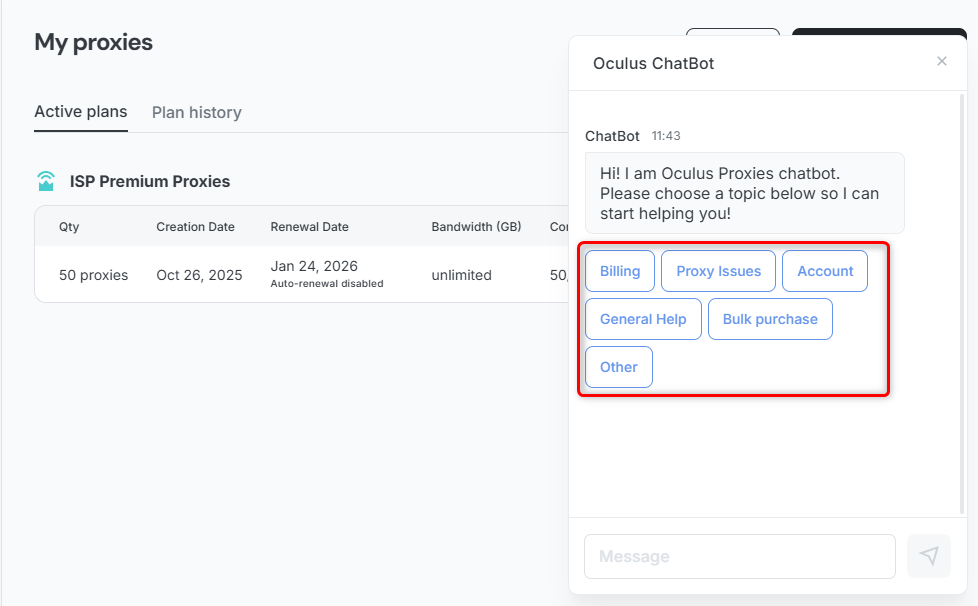Click the 50 proxies cell

click(x=94, y=275)
